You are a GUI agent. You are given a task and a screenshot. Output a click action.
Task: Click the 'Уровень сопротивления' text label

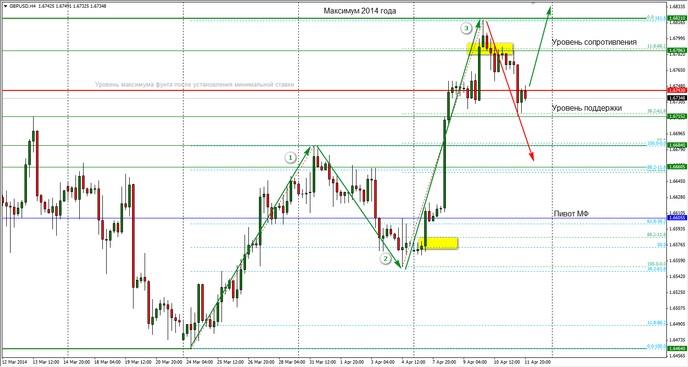(594, 42)
